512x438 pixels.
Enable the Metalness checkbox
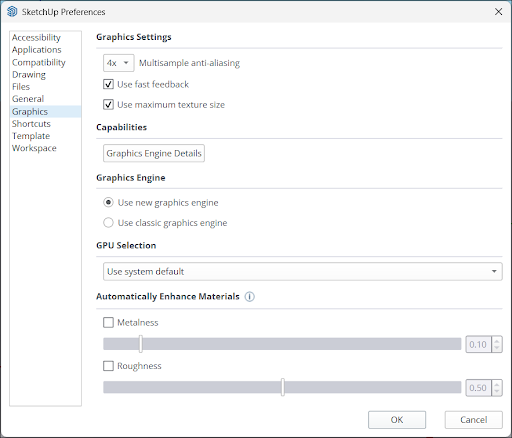[108, 322]
